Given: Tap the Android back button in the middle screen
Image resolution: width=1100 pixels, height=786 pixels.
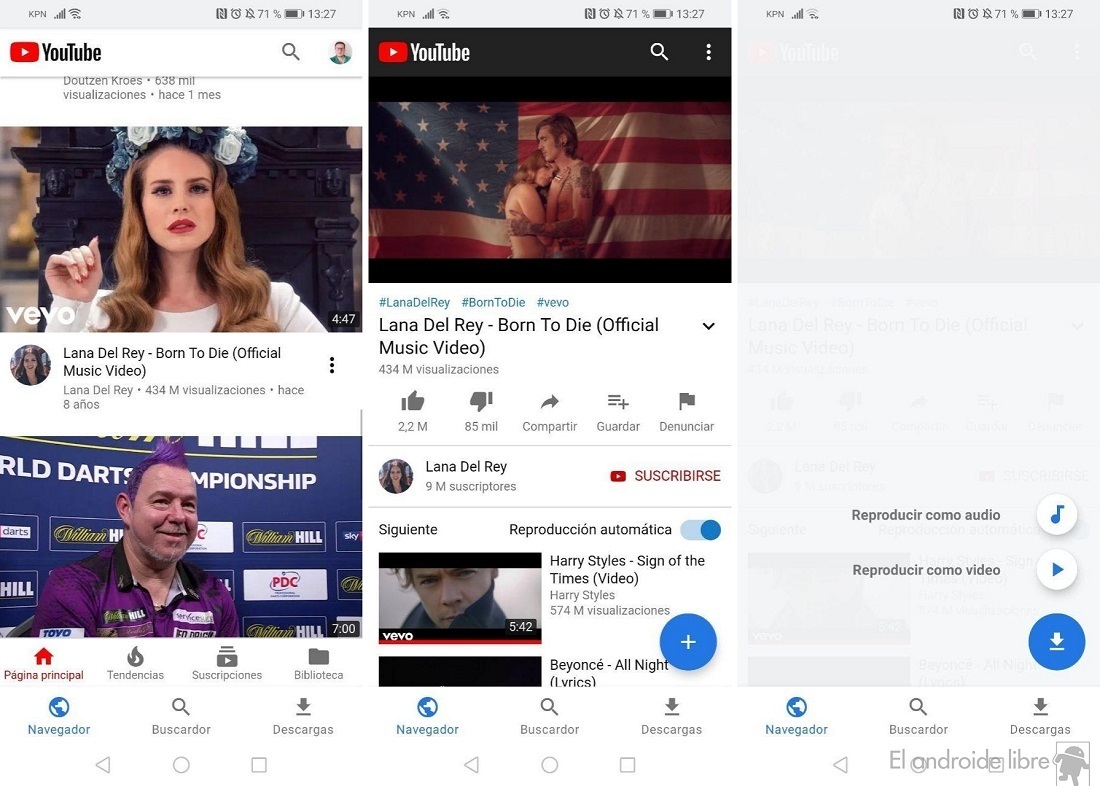Looking at the screenshot, I should pos(471,764).
